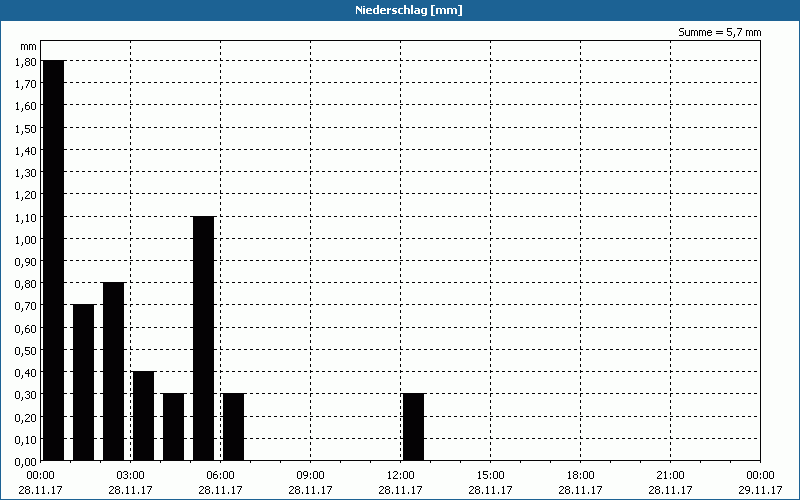Click the 28.11.17 date under 15:00

click(490, 490)
